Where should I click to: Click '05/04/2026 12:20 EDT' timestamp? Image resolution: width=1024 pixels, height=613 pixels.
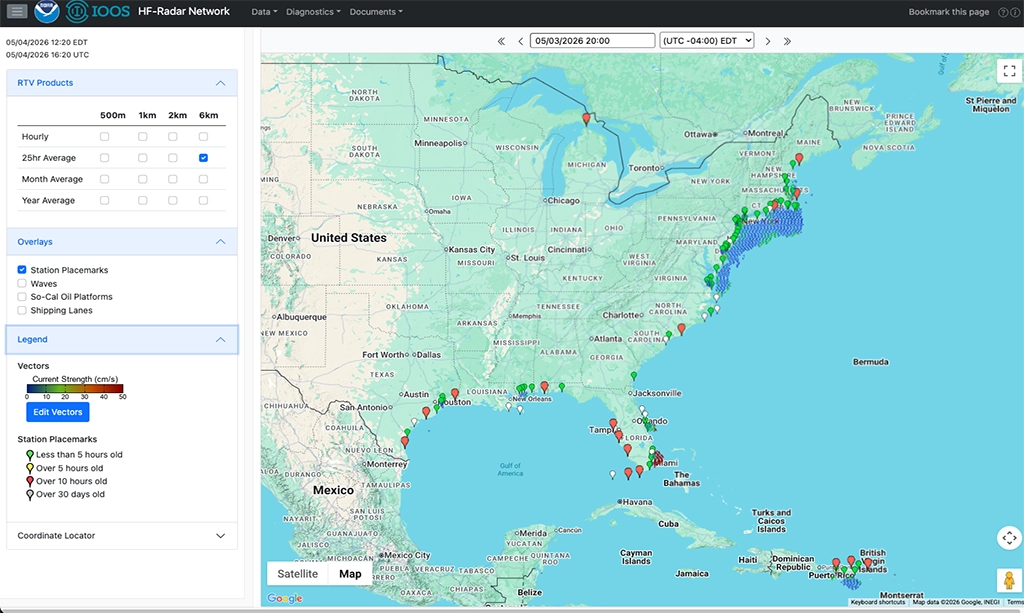click(47, 42)
